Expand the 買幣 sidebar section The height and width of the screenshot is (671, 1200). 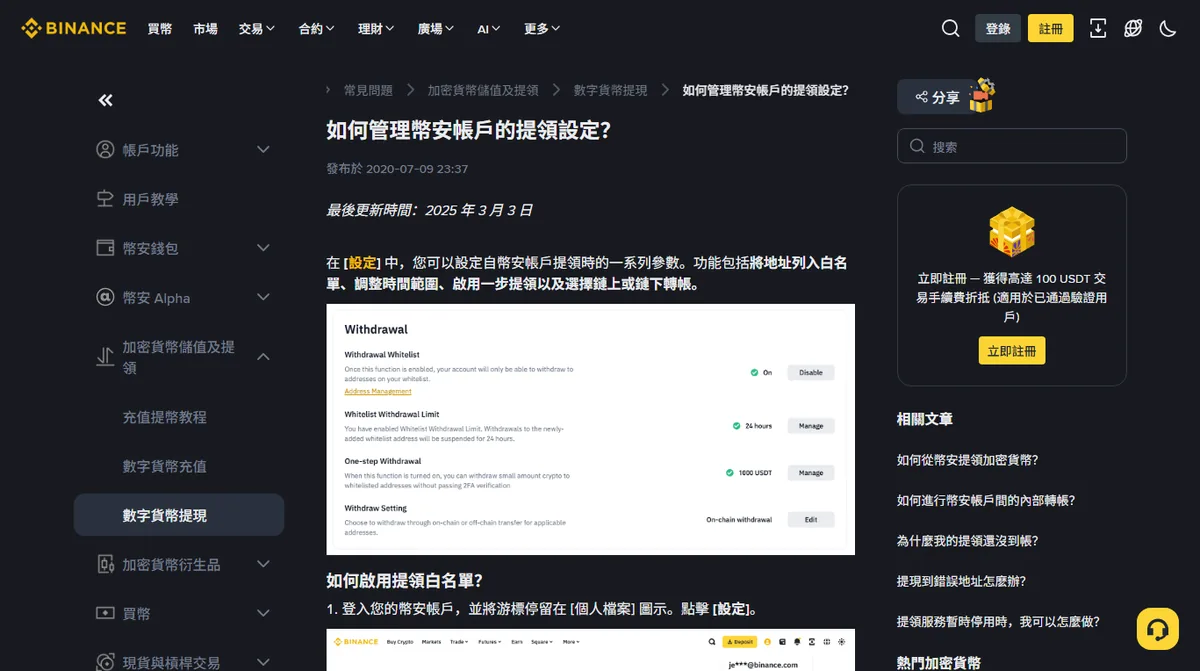tap(263, 613)
